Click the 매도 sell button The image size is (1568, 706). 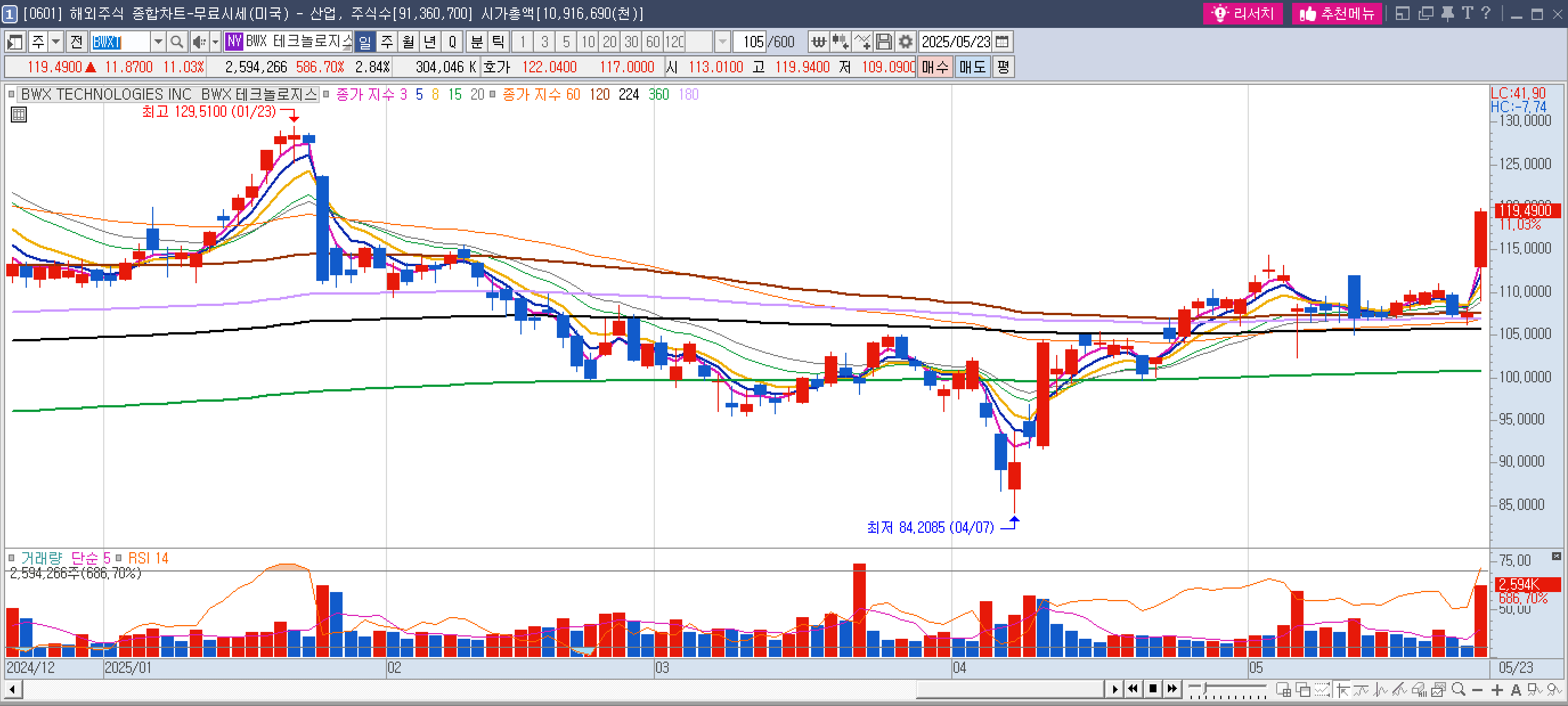(x=972, y=67)
